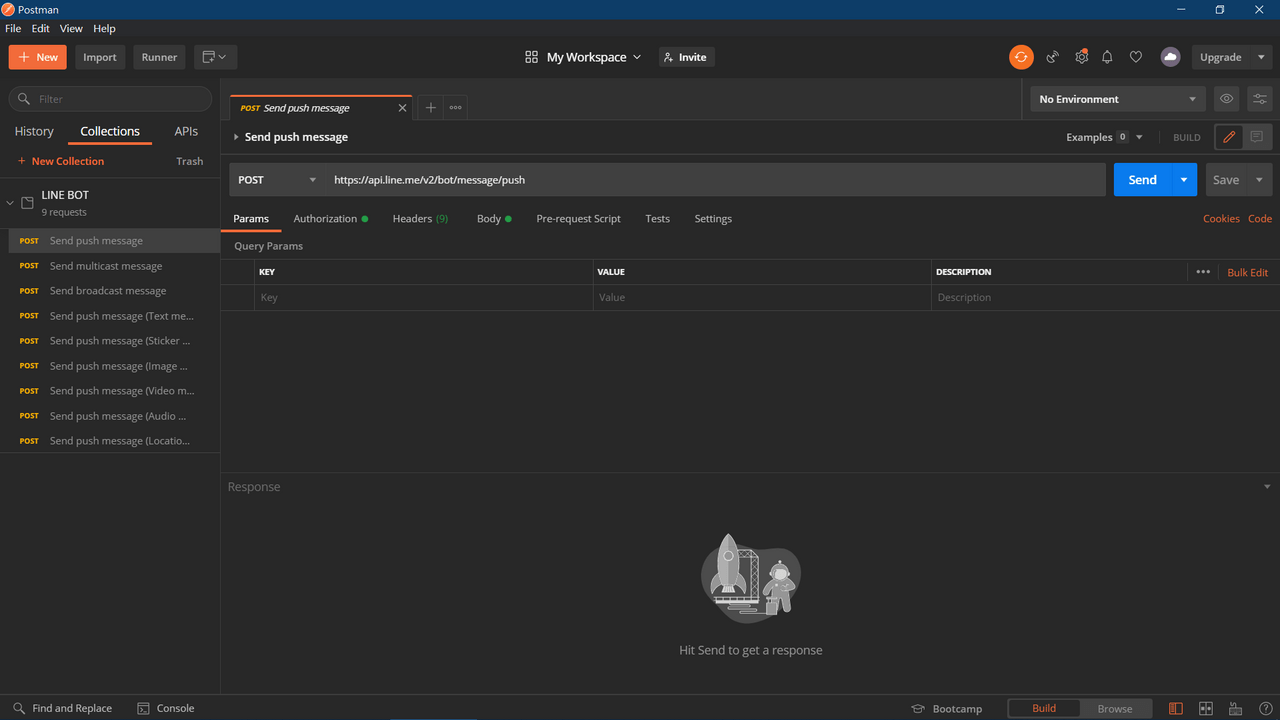Open the notifications bell icon
Image resolution: width=1280 pixels, height=720 pixels.
(x=1107, y=57)
